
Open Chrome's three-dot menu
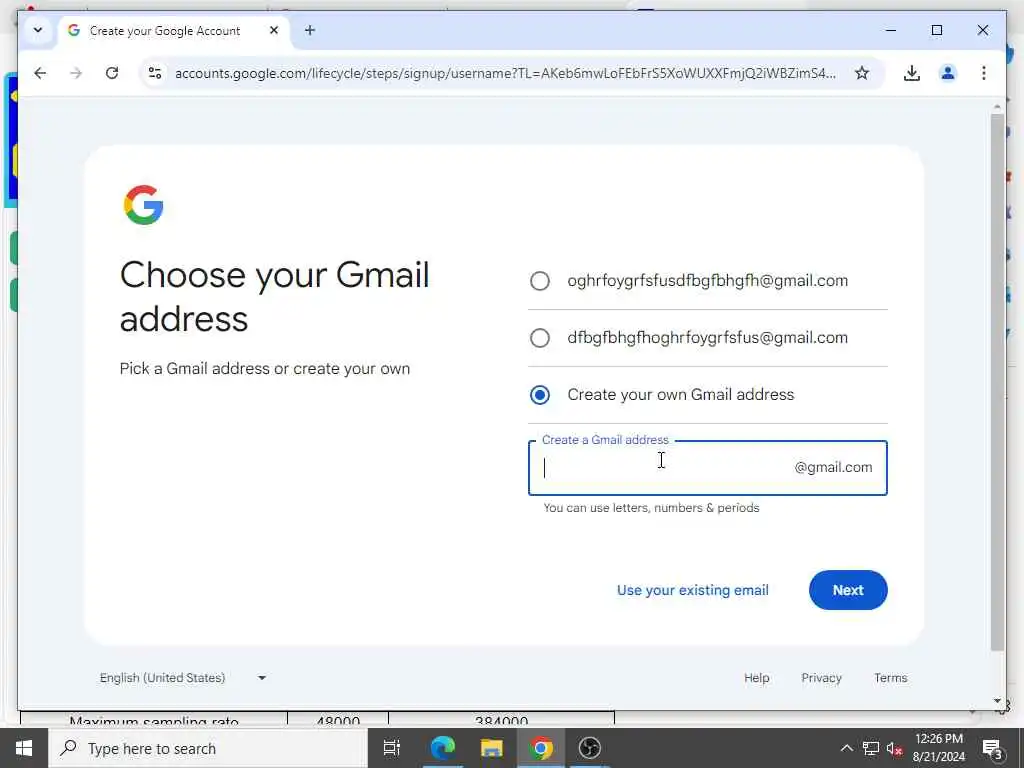pos(984,73)
